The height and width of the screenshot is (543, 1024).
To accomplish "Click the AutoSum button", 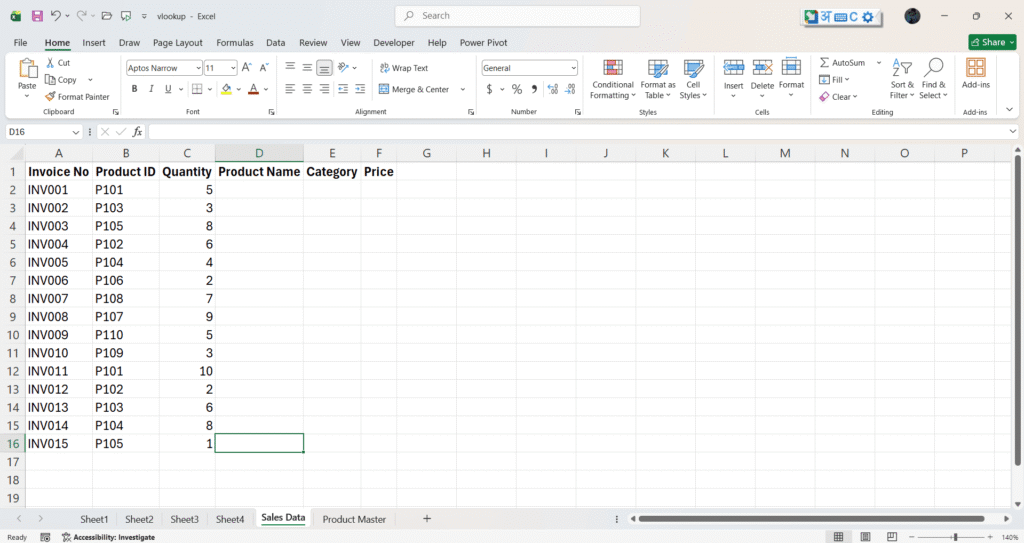I will (843, 63).
